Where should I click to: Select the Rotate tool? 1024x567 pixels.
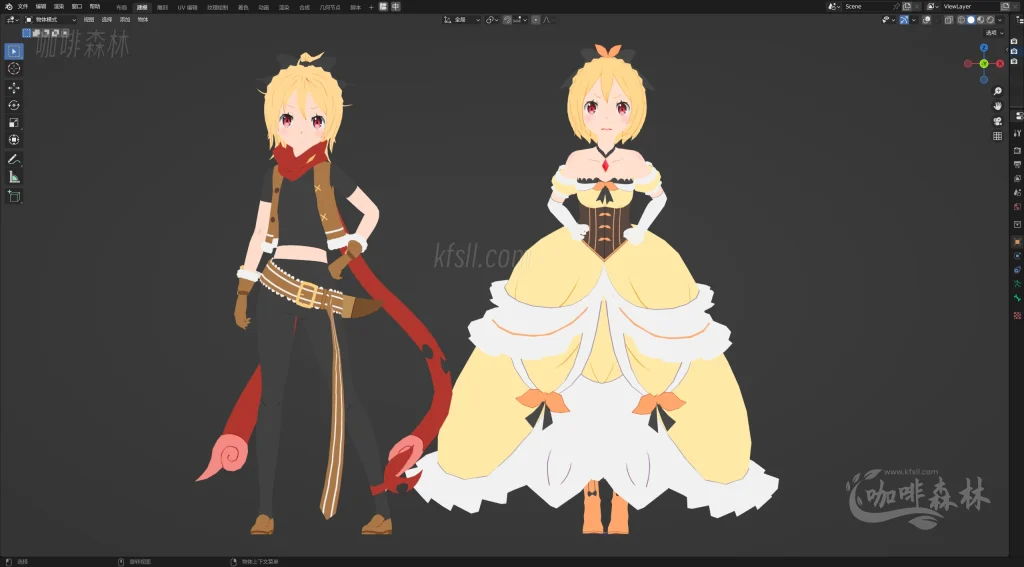(14, 105)
